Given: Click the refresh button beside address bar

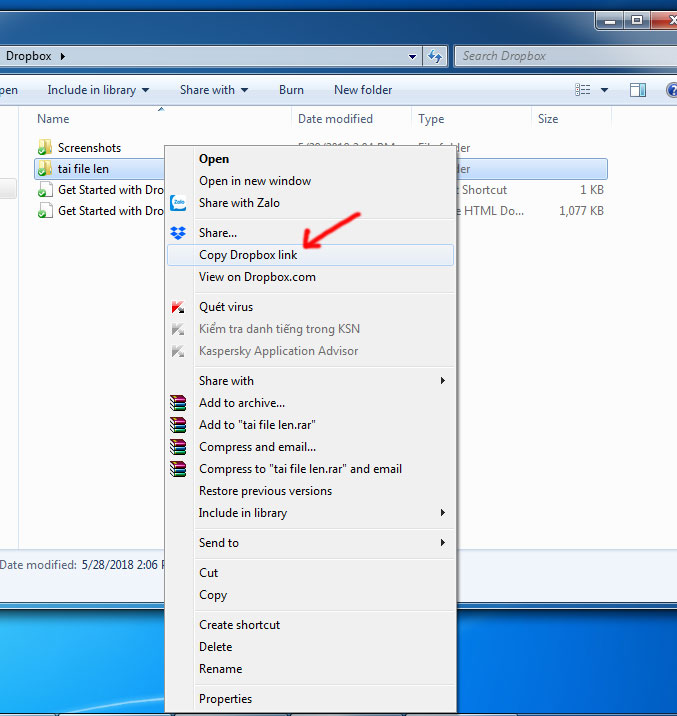Looking at the screenshot, I should 435,56.
